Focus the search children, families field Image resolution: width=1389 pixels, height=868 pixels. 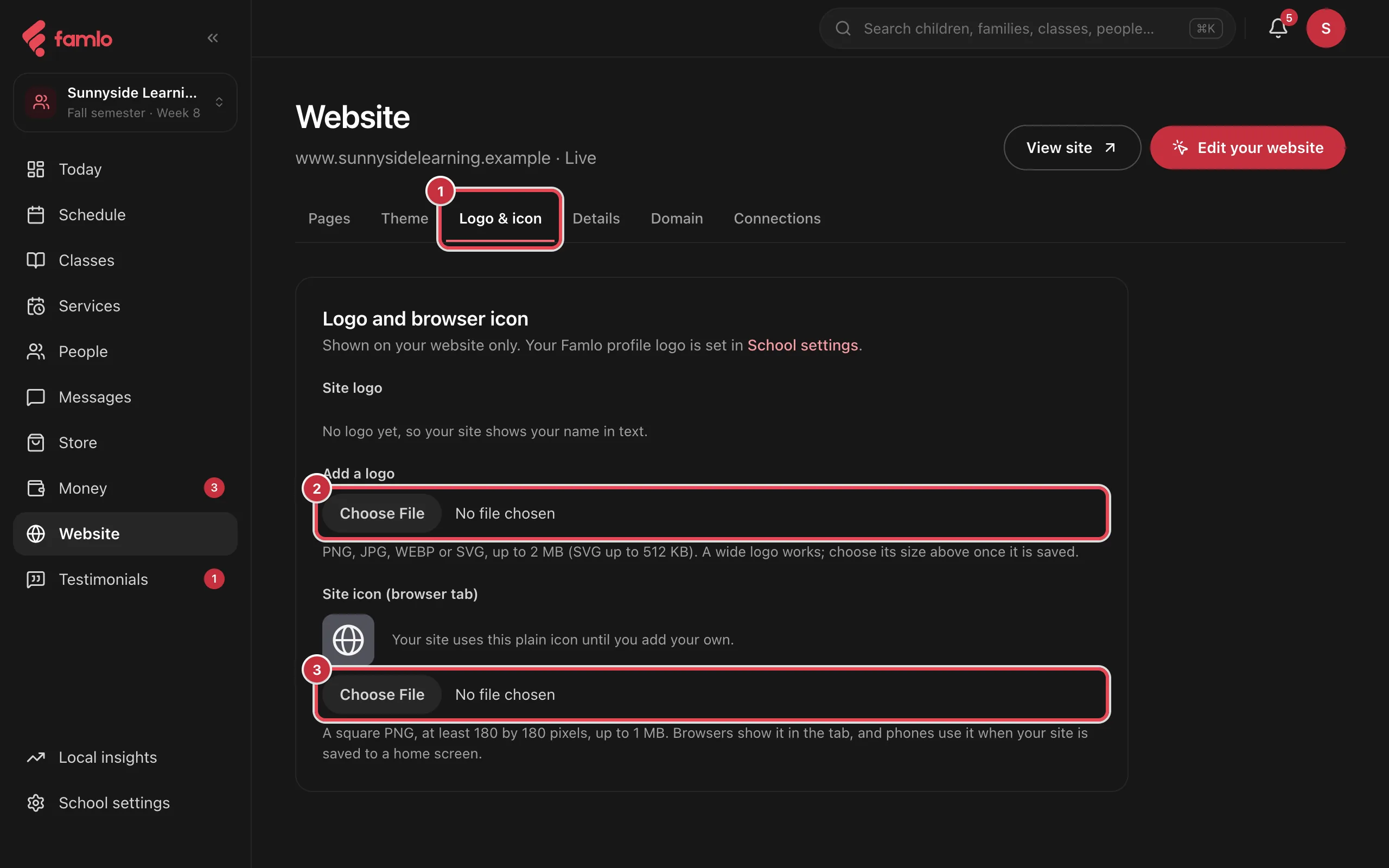click(1027, 28)
